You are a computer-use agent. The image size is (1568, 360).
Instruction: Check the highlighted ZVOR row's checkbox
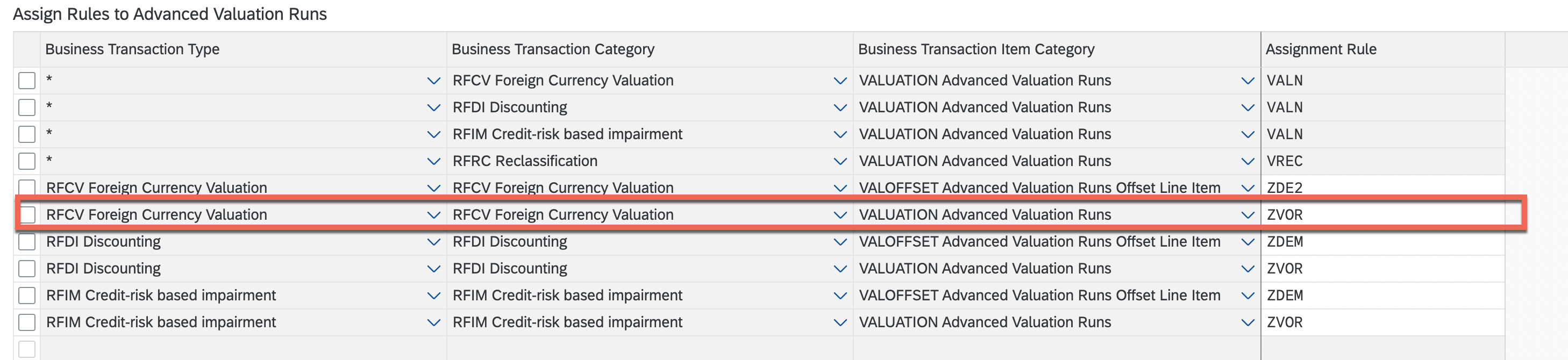[x=27, y=215]
